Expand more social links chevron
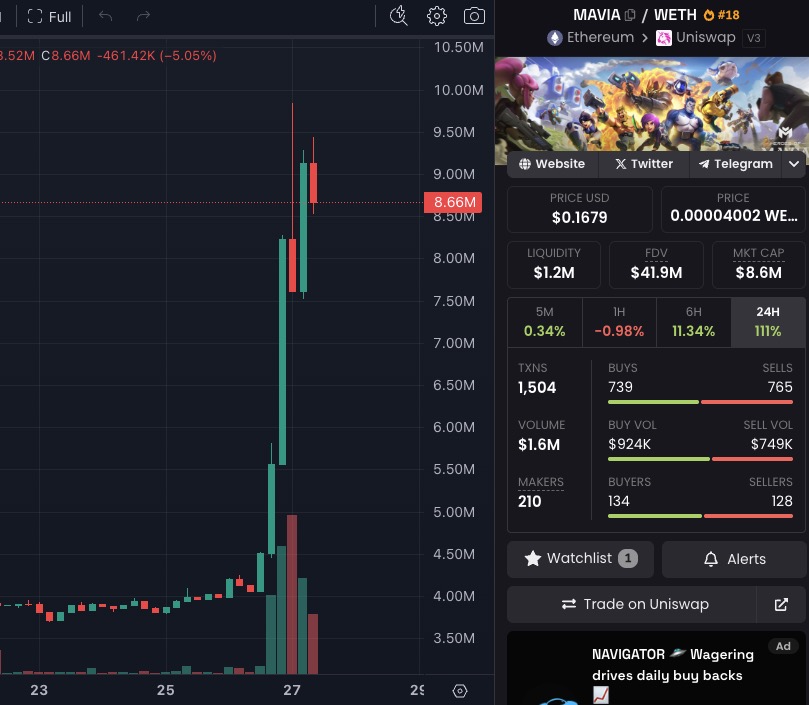This screenshot has width=809, height=705. [x=794, y=164]
